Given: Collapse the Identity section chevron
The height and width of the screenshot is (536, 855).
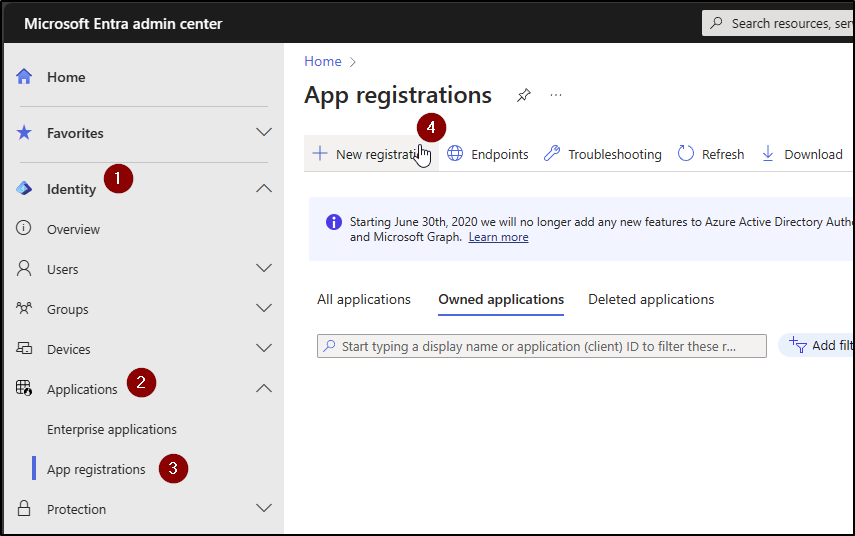Looking at the screenshot, I should 264,189.
